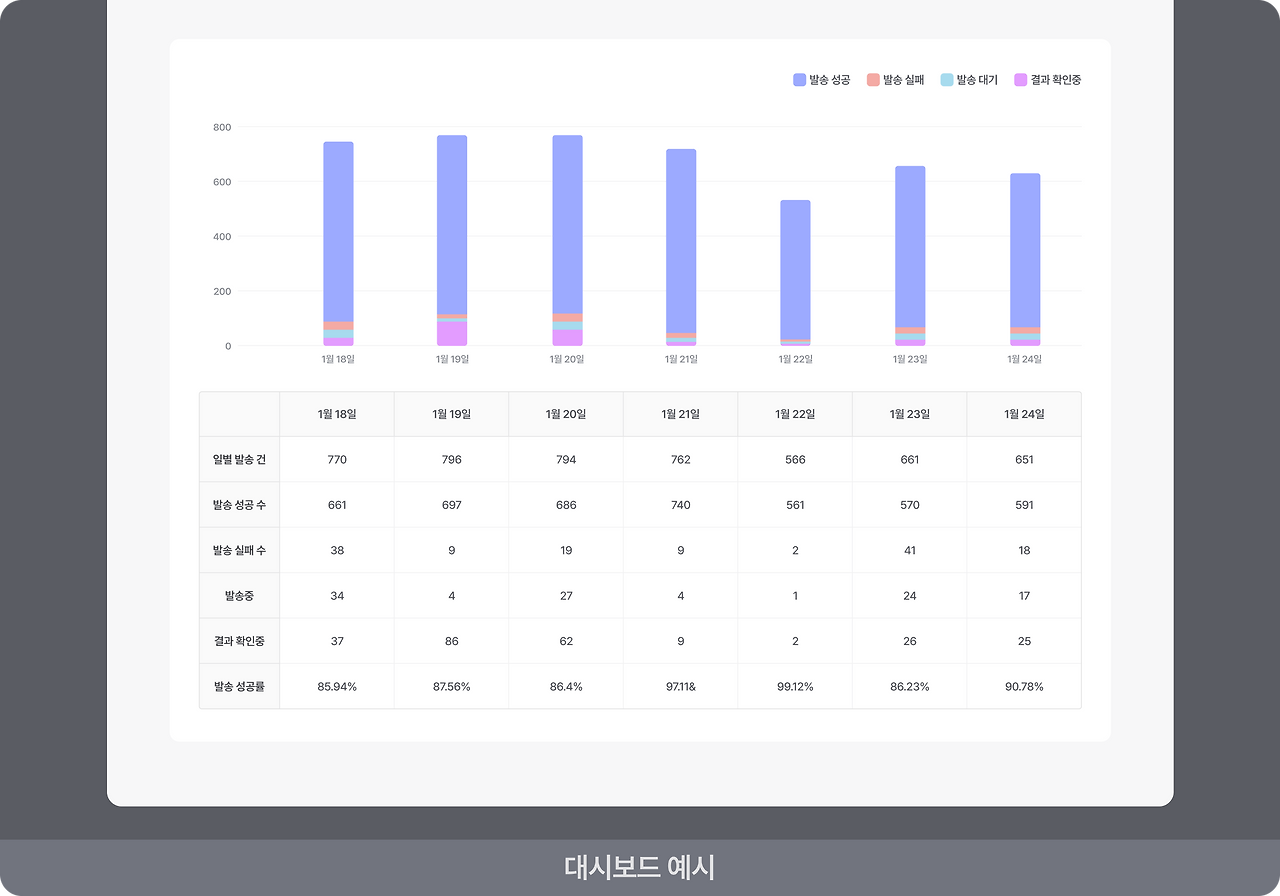Toggle the 발송 대기 legend entry
Image resolution: width=1280 pixels, height=896 pixels.
[x=972, y=80]
